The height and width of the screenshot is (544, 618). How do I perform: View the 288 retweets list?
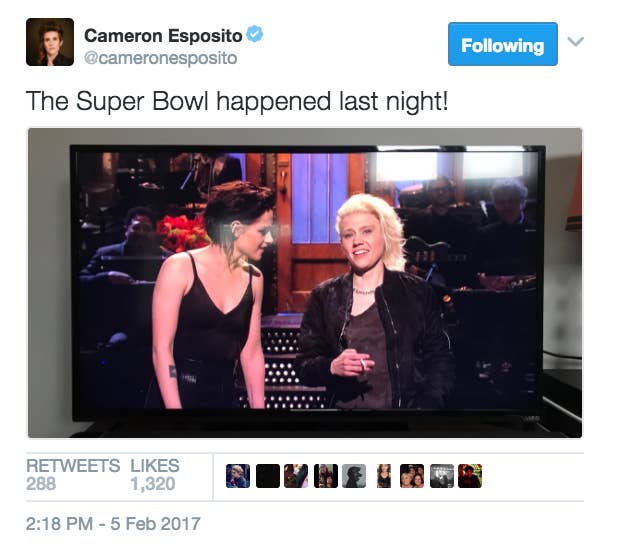(x=73, y=475)
